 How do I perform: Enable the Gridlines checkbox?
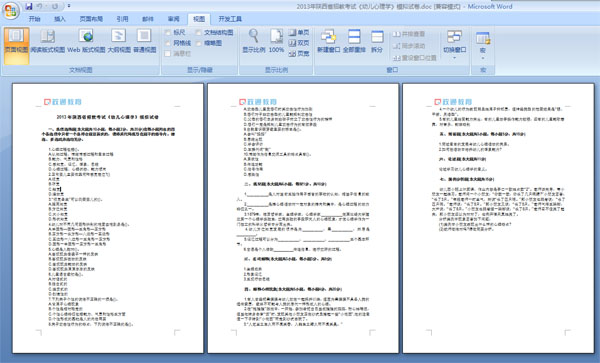click(x=168, y=43)
